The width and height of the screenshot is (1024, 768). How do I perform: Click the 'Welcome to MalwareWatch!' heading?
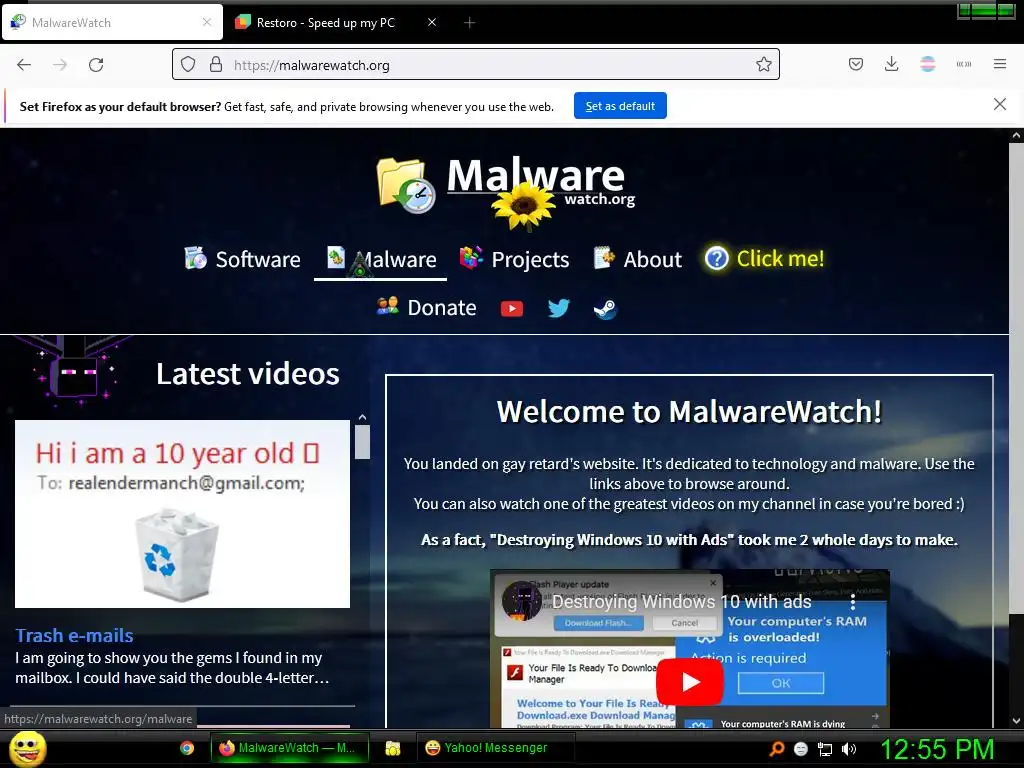689,411
